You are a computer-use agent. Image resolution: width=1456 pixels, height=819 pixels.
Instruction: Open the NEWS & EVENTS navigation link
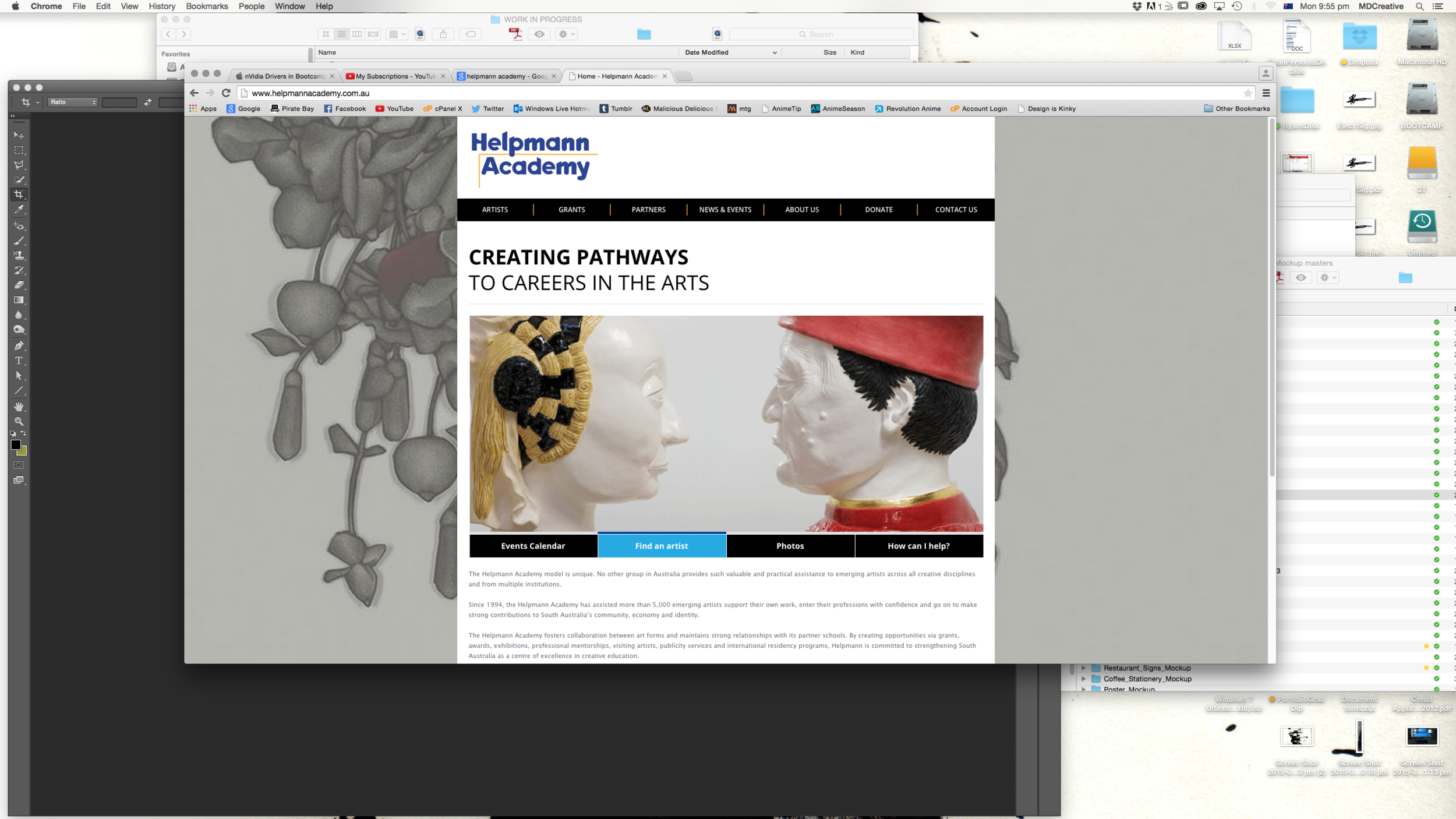pos(725,210)
